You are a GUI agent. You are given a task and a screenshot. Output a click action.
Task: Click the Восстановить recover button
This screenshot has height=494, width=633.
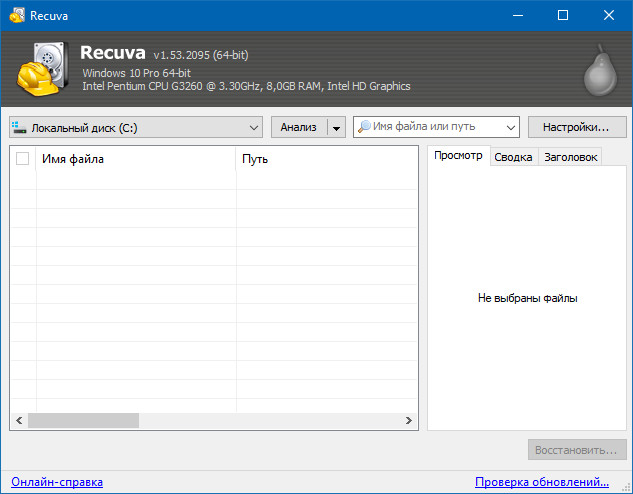tap(578, 450)
